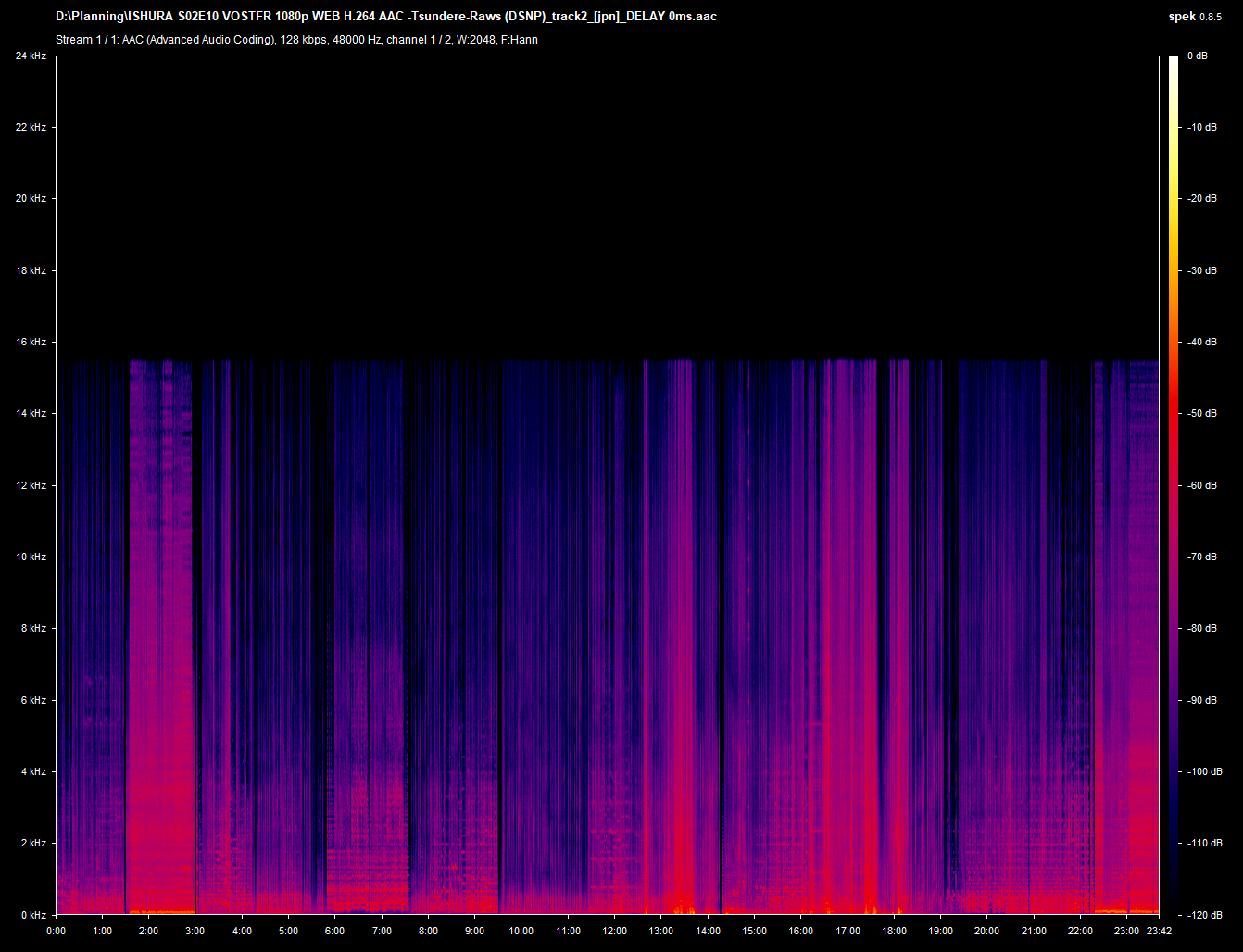The height and width of the screenshot is (952, 1243).
Task: Click the 12:00 time axis marker
Action: (614, 931)
